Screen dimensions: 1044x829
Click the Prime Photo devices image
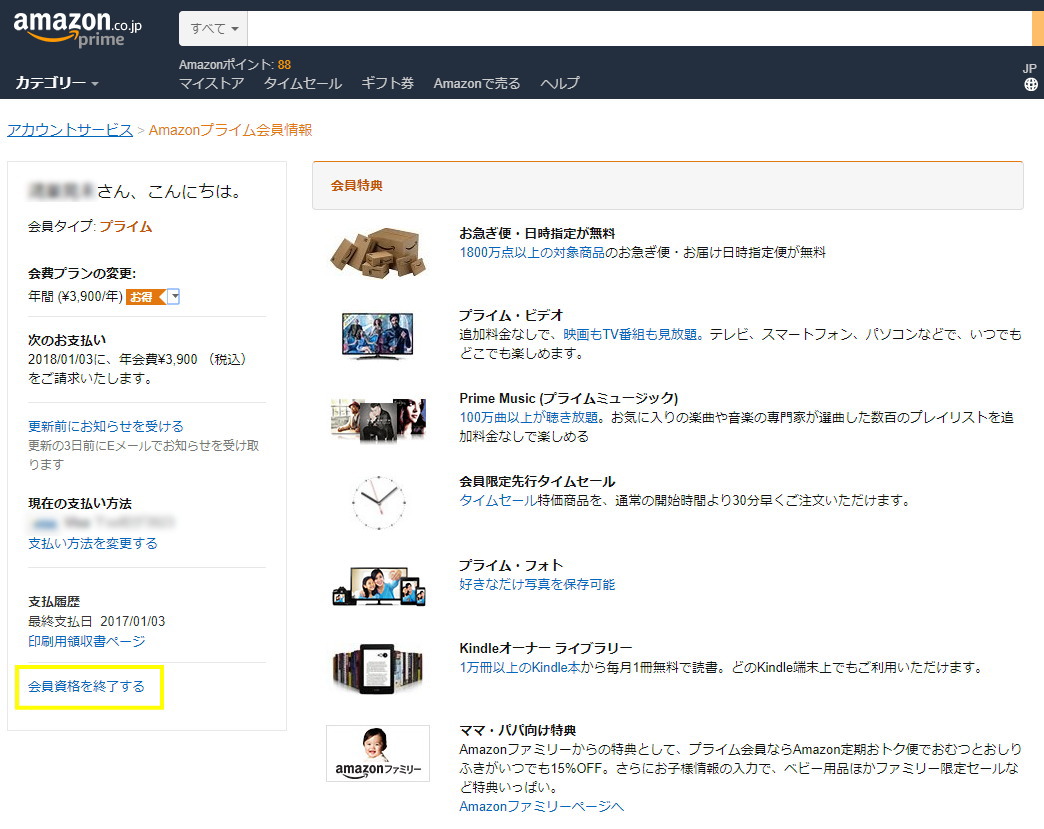[x=378, y=585]
